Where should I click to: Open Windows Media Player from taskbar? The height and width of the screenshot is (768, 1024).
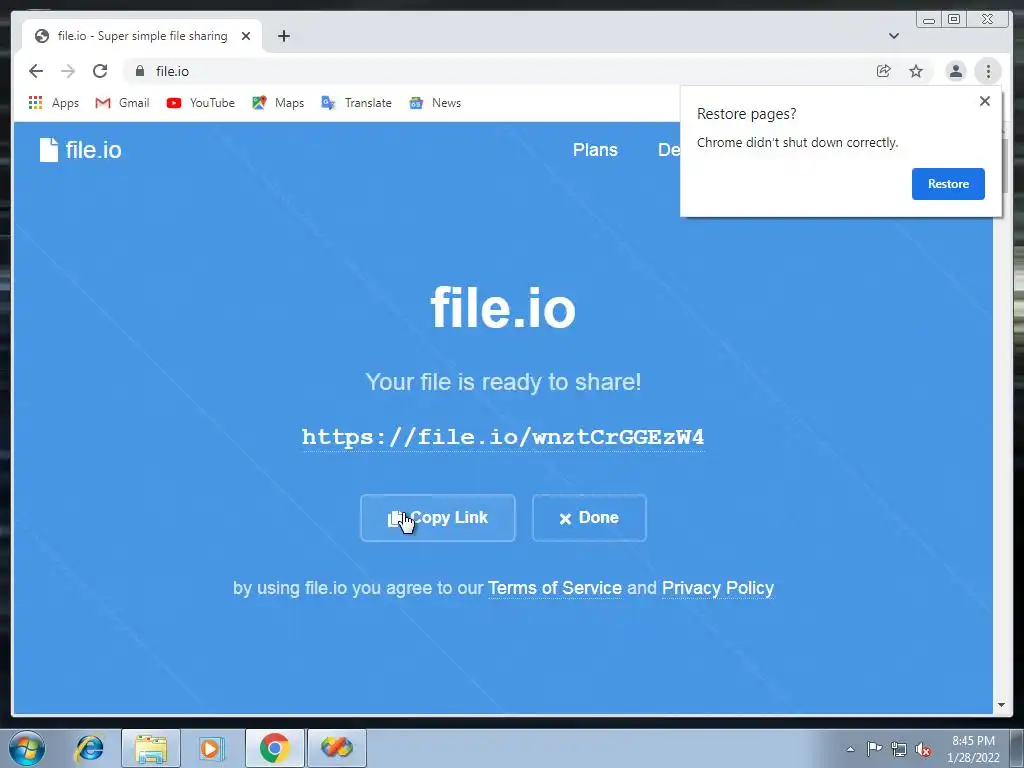pyautogui.click(x=211, y=748)
